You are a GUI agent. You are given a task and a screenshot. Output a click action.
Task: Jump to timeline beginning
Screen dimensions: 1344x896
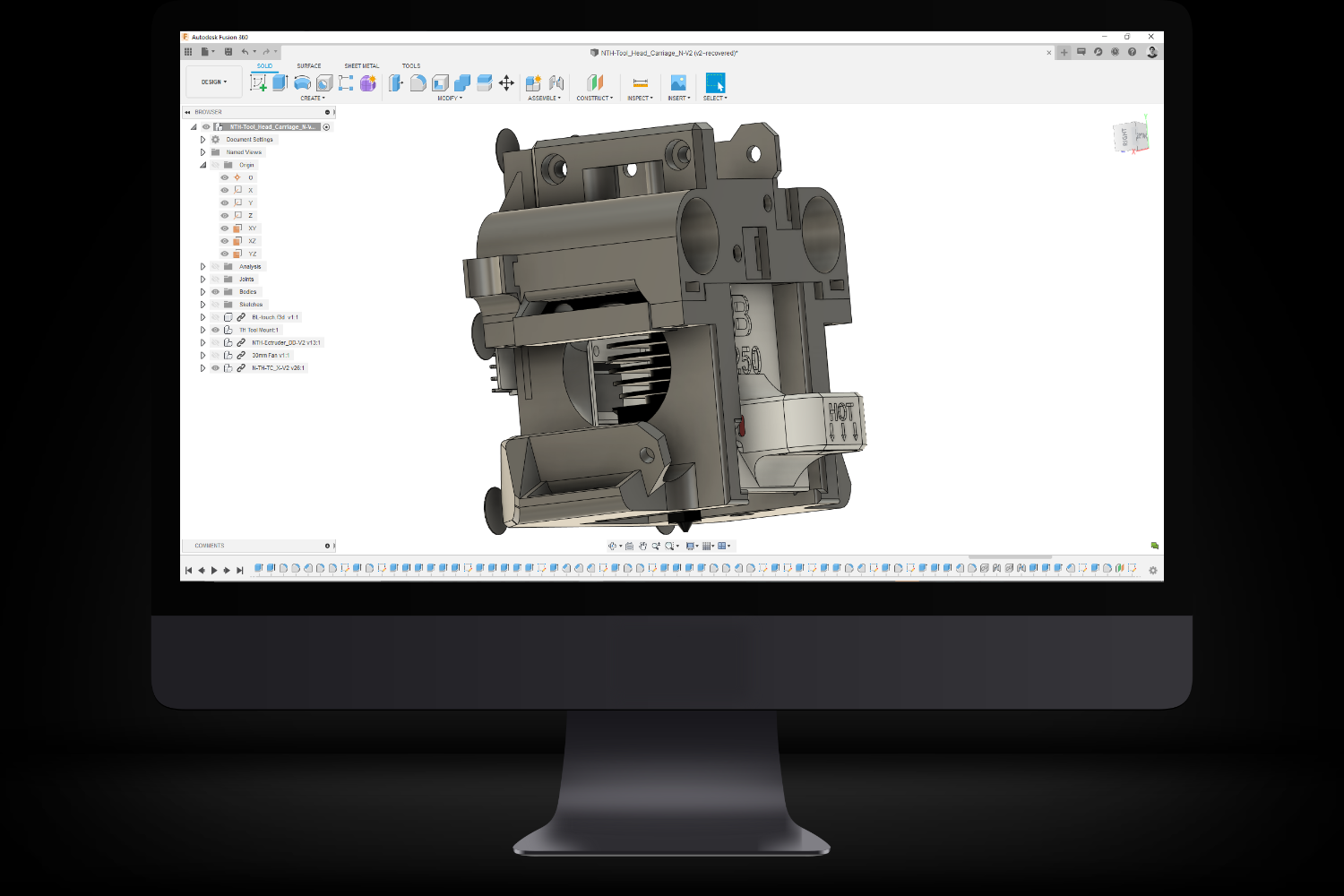188,571
